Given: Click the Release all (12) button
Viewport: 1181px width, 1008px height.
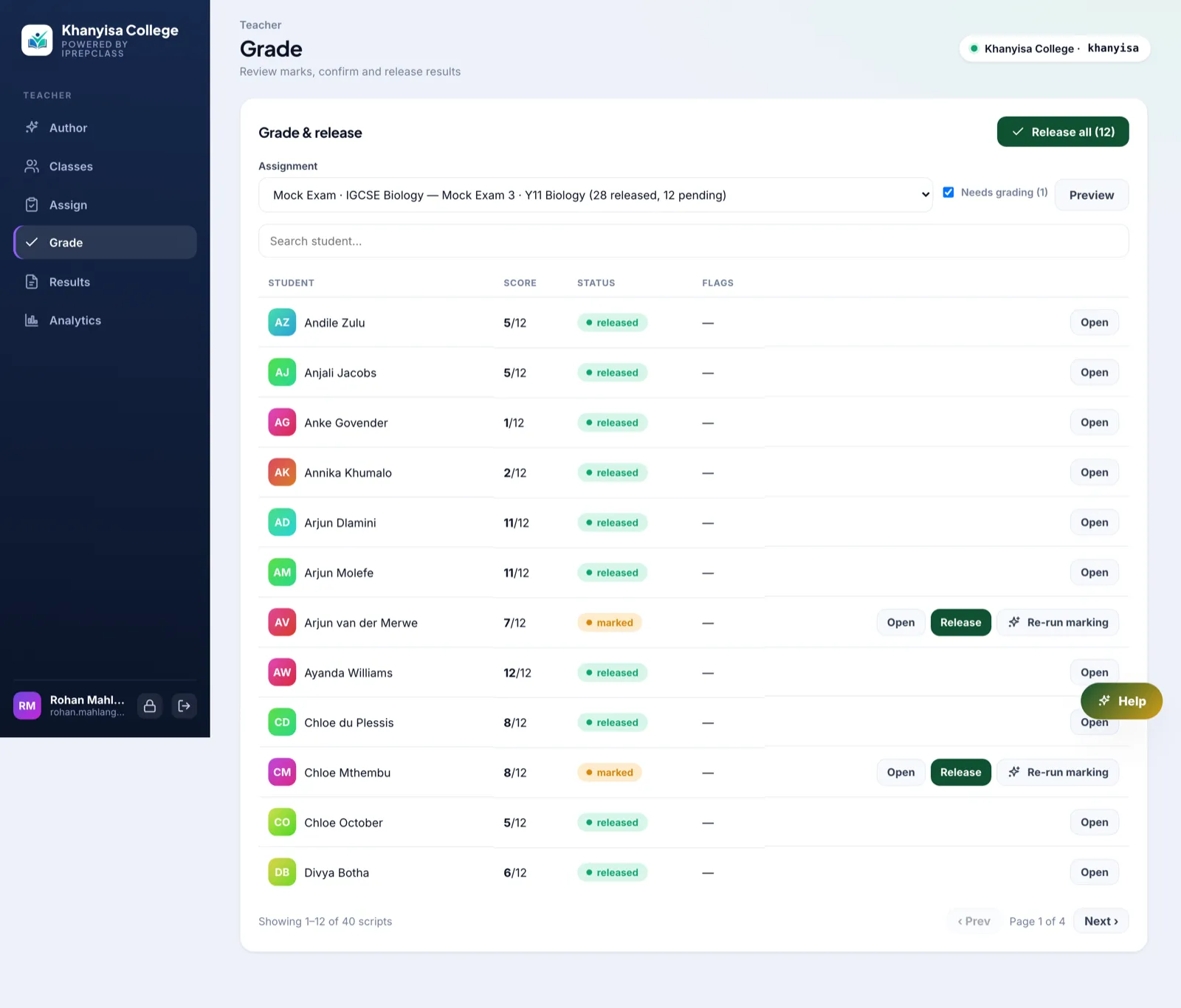Looking at the screenshot, I should [1063, 131].
